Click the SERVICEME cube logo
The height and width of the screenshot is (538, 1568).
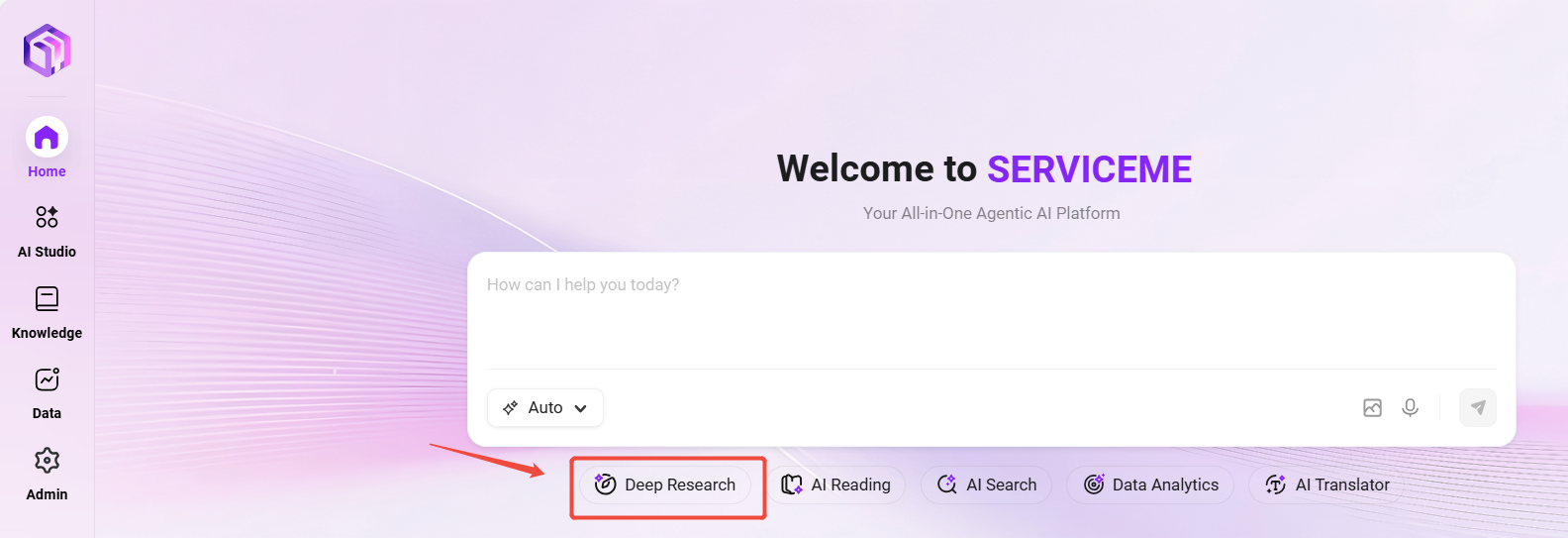47,51
